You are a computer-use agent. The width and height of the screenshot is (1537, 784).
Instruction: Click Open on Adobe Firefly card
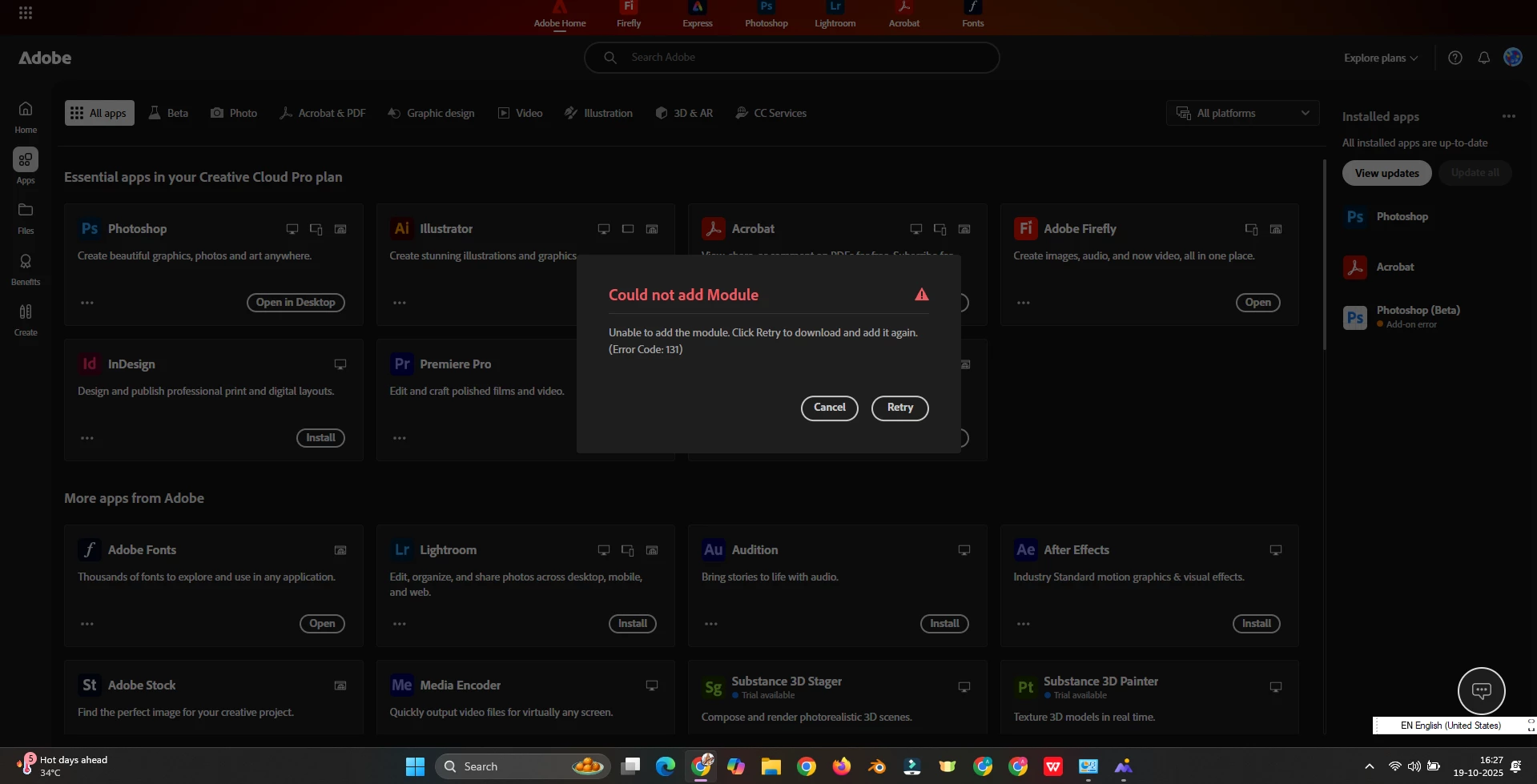point(1257,303)
